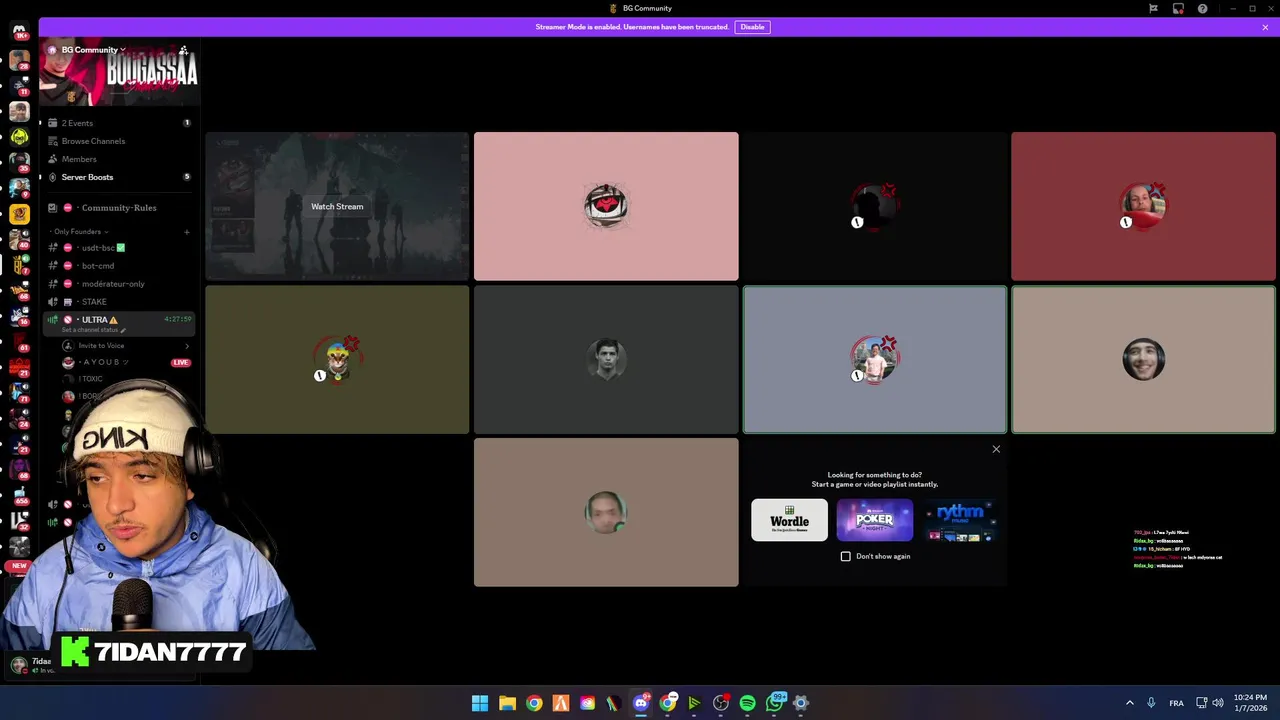Close the activity suggestion popup

point(996,449)
